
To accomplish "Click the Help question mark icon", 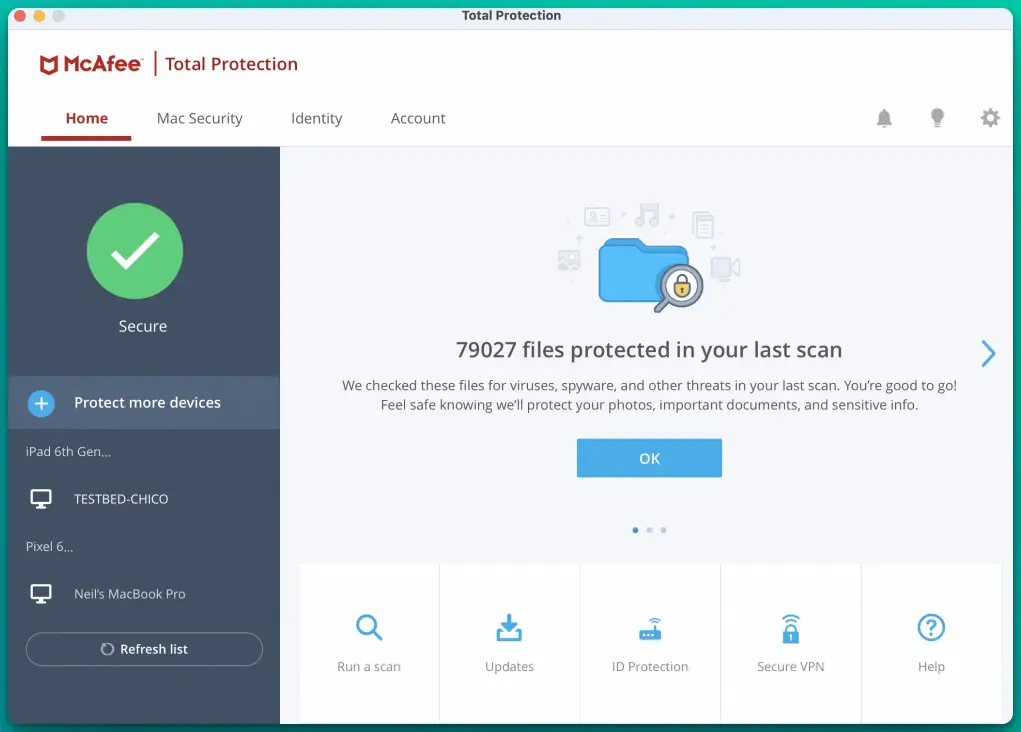I will point(931,628).
